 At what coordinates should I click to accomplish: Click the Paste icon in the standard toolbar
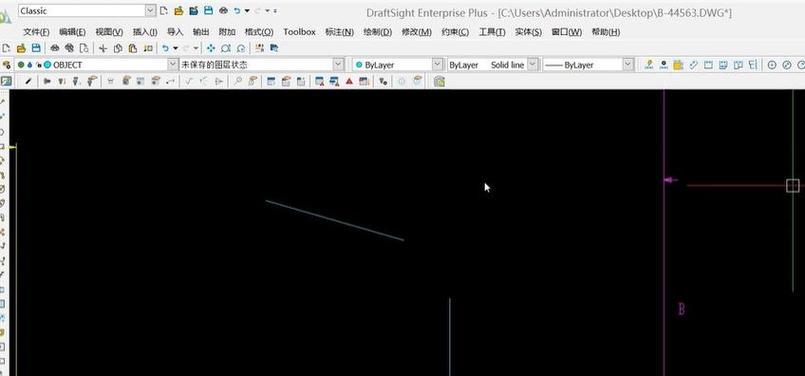click(132, 48)
